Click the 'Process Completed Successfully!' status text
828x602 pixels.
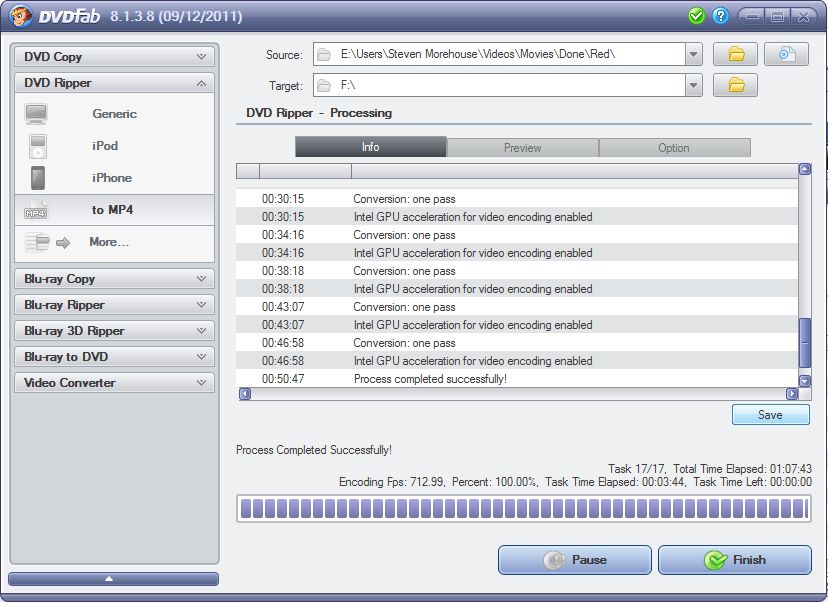tap(314, 450)
